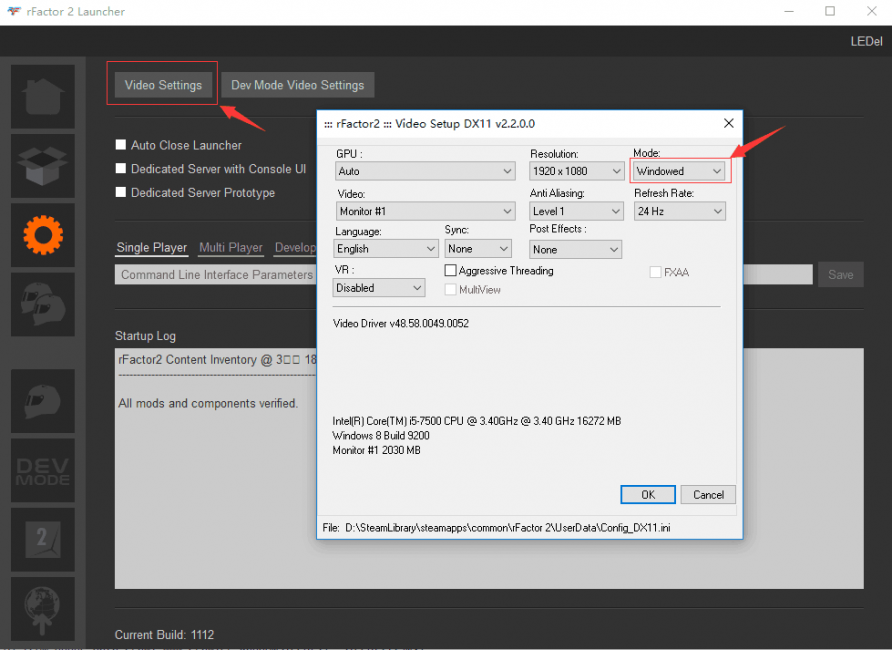This screenshot has height=650, width=892.
Task: Enable the Auto Close Launcher checkbox
Action: [121, 145]
